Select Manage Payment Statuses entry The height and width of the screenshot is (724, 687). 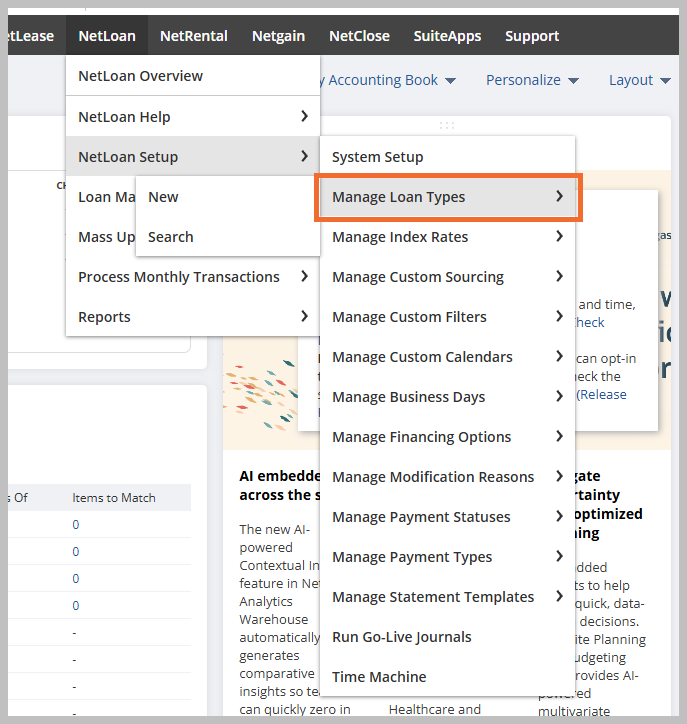(447, 517)
